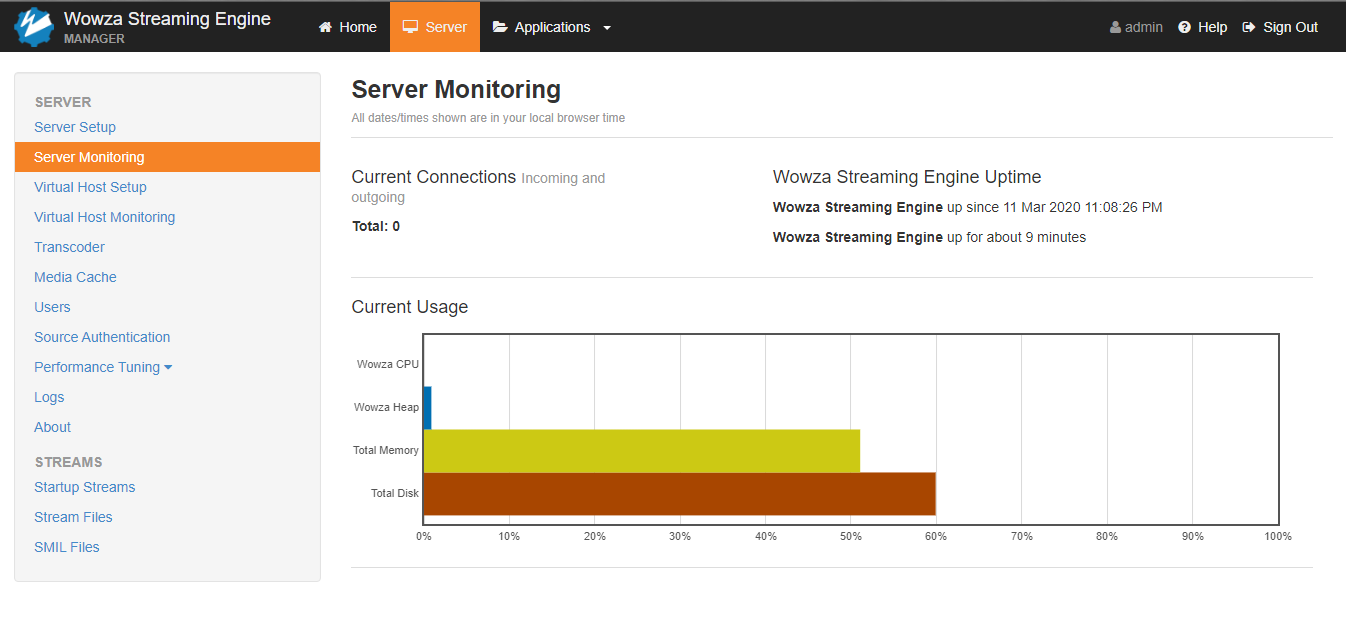Viewport: 1346px width, 617px height.
Task: Open the Applications dropdown caret
Action: pyautogui.click(x=607, y=28)
